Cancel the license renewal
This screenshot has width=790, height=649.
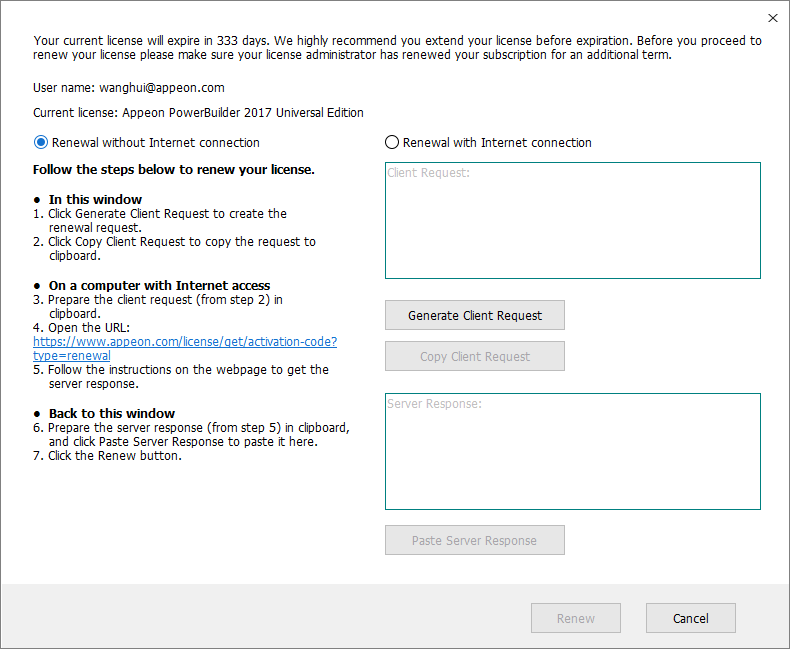[x=690, y=618]
